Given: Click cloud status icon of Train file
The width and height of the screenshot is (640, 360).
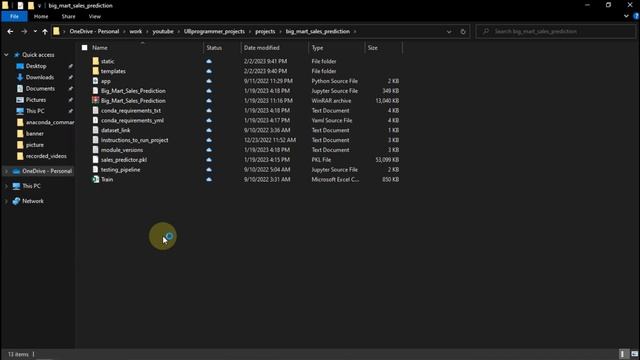Looking at the screenshot, I should pyautogui.click(x=209, y=179).
